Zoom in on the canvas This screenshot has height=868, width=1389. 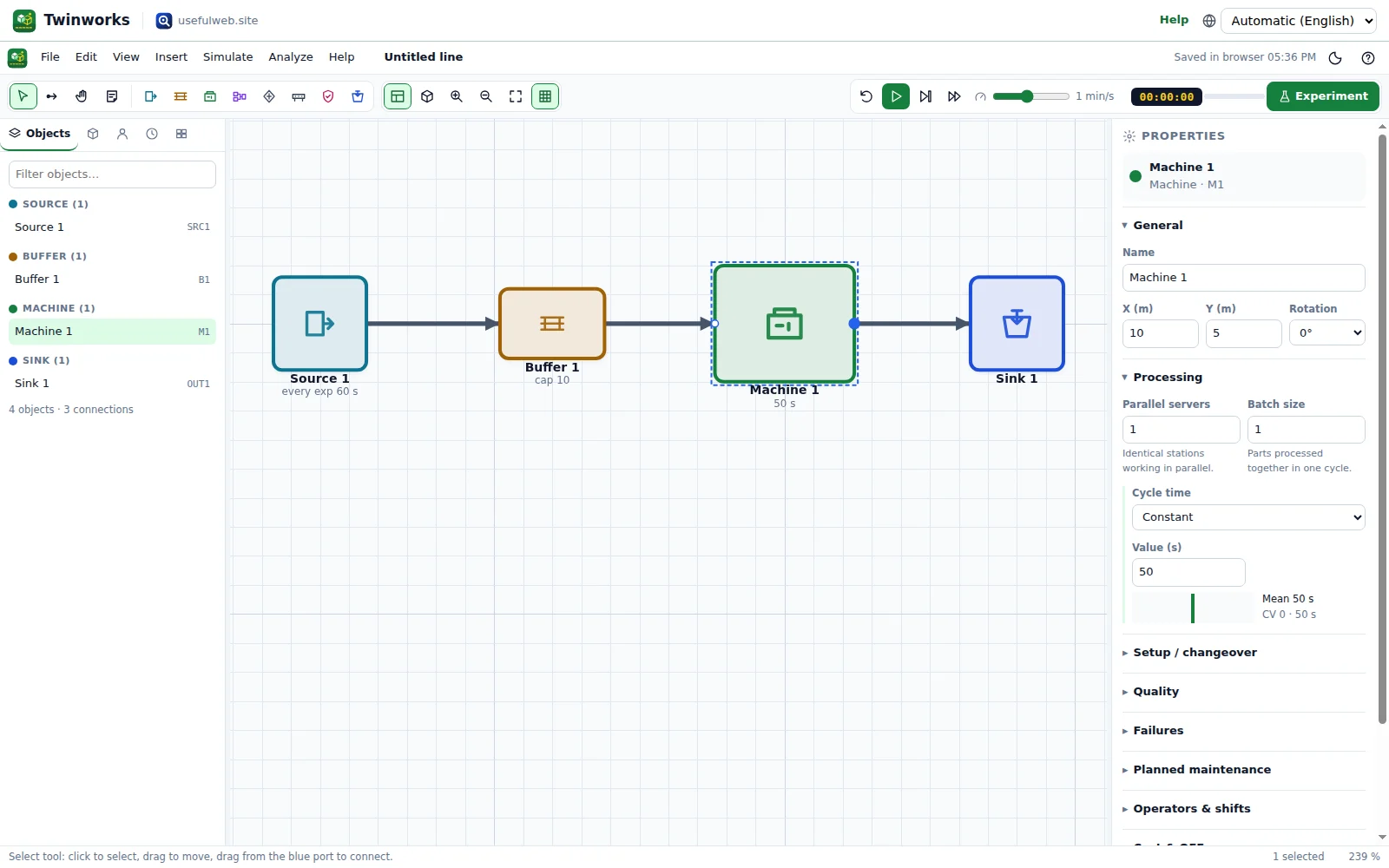point(457,96)
